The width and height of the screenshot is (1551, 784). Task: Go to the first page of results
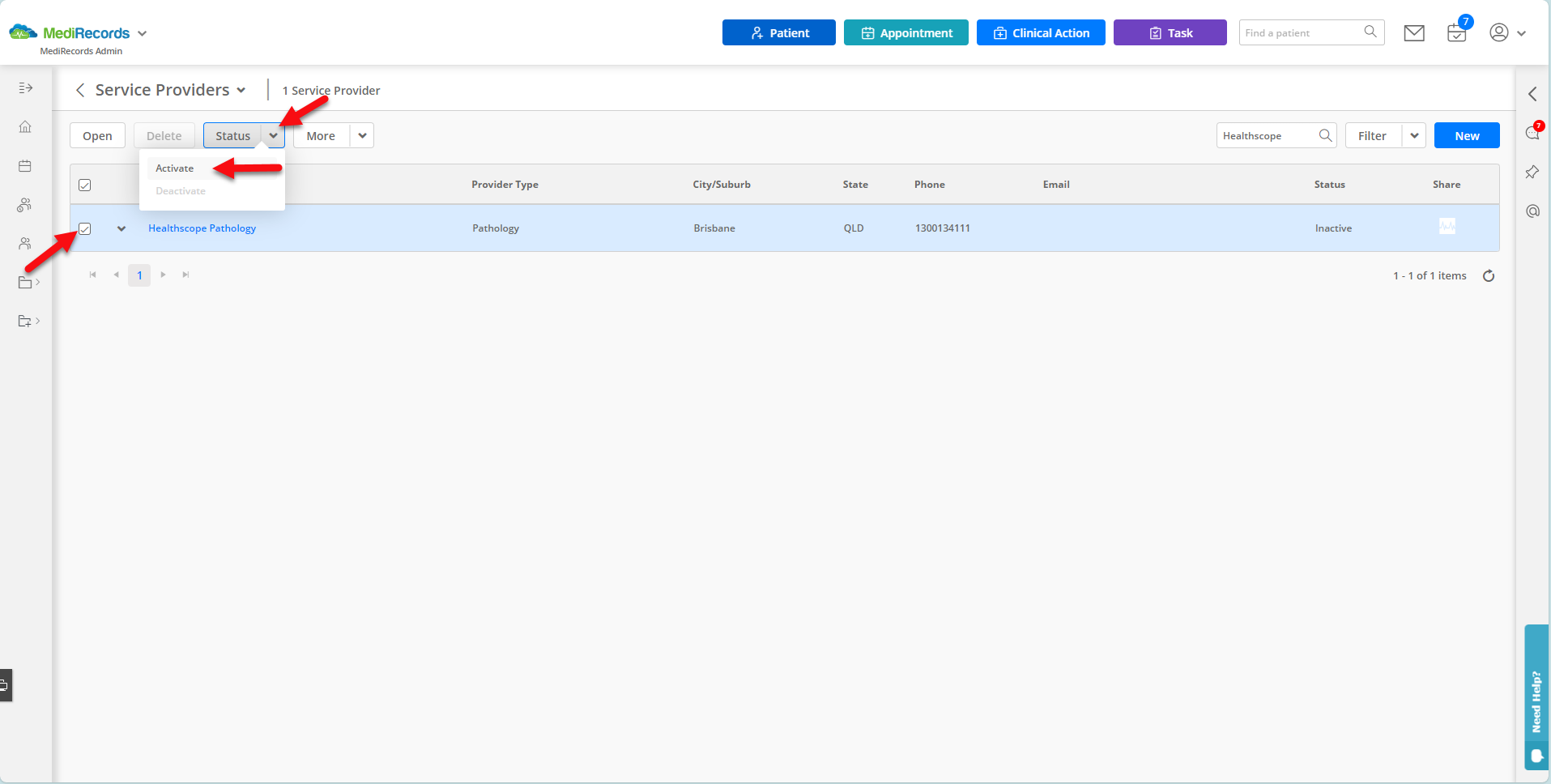[93, 275]
